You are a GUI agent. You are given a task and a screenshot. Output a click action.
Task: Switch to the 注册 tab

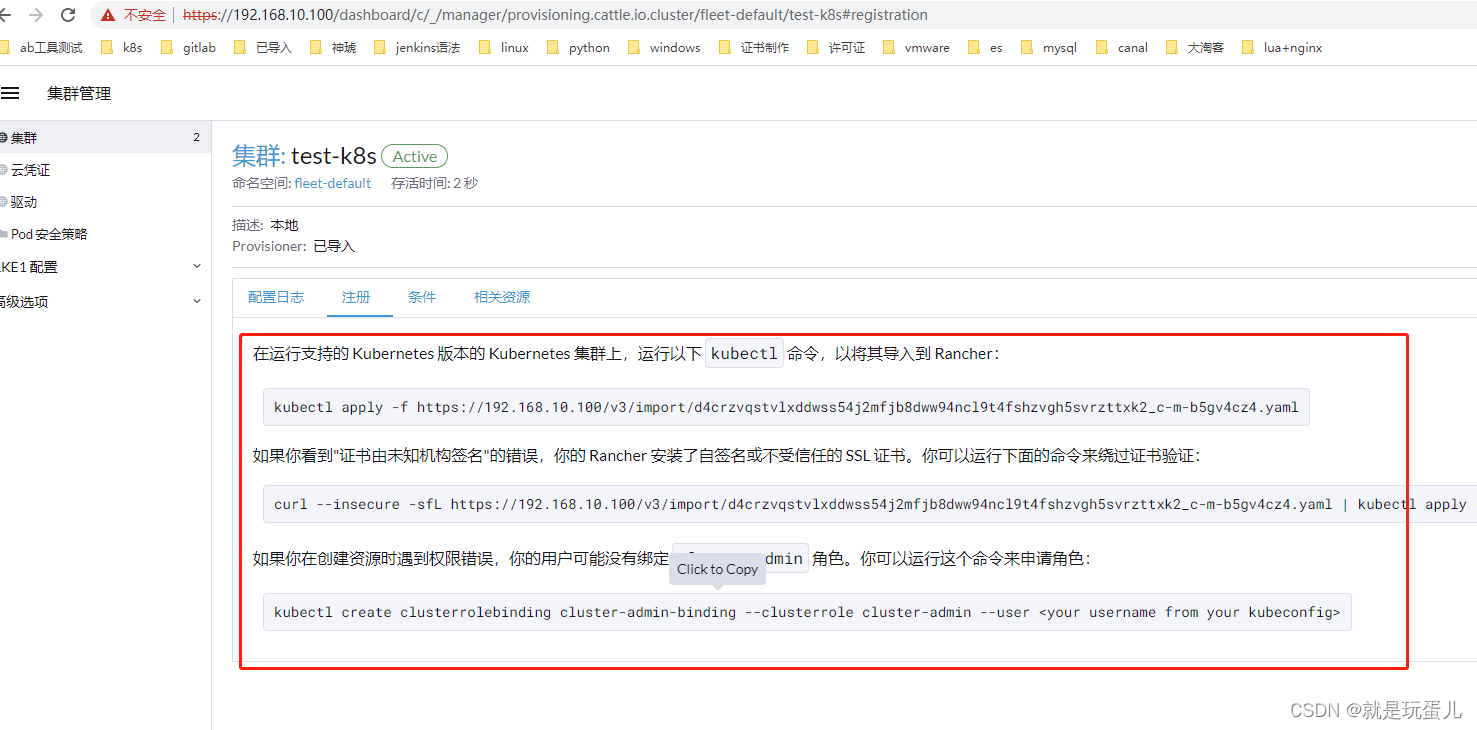(356, 297)
